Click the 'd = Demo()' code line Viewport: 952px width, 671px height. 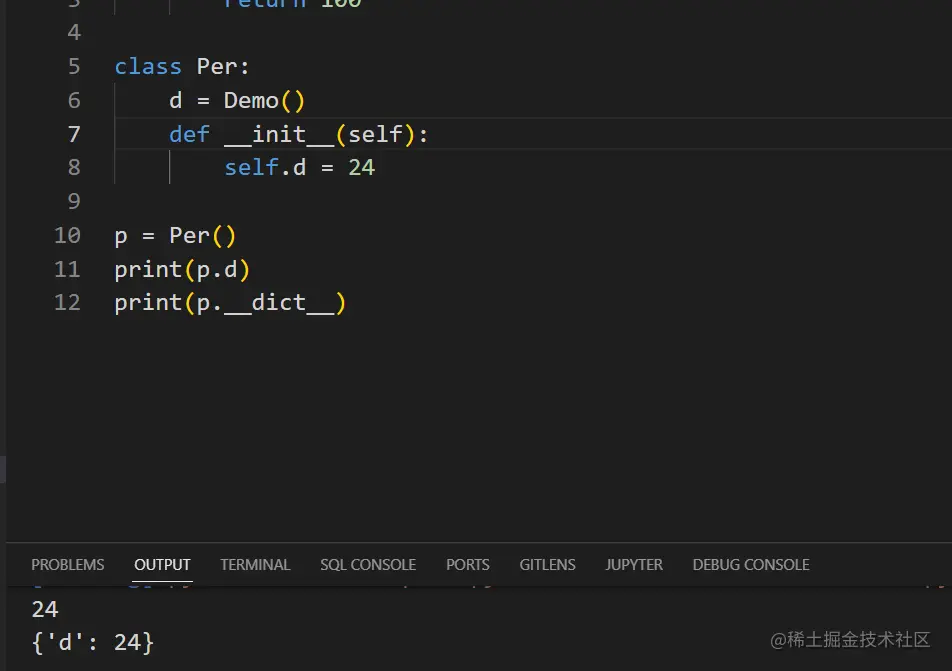click(237, 101)
